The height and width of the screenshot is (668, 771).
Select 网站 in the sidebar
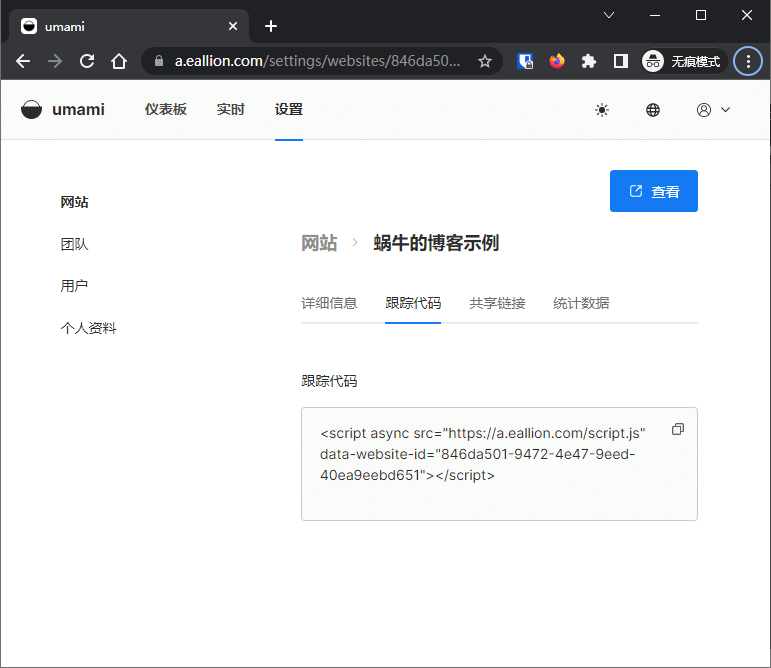(x=74, y=202)
